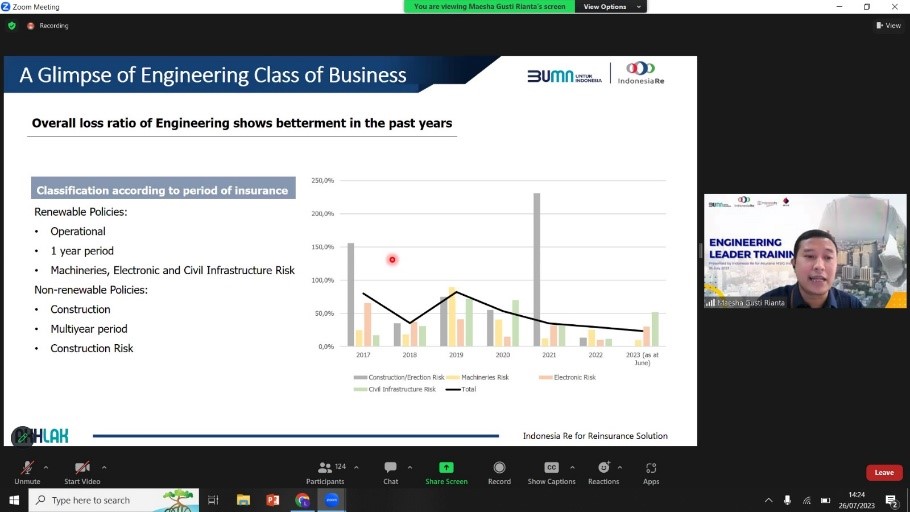Open the Chat panel
This screenshot has width=910, height=512.
(391, 473)
